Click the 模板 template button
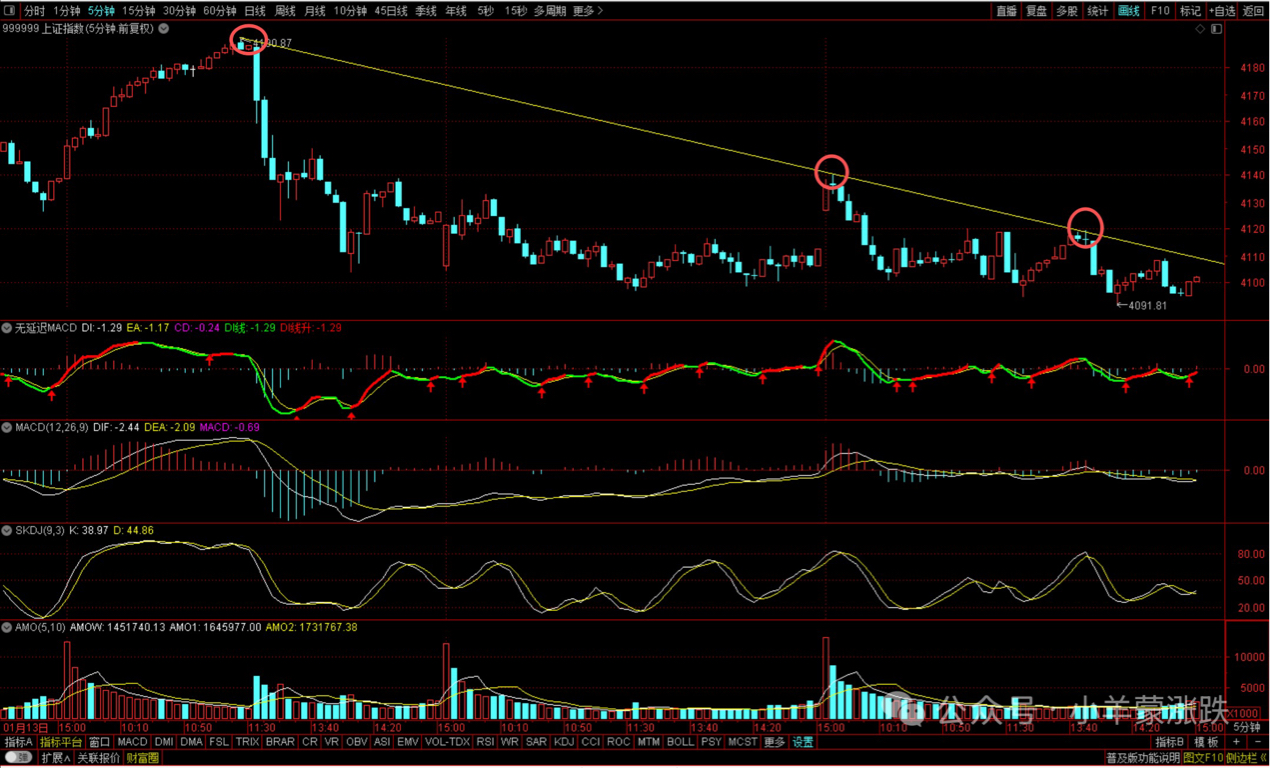The image size is (1270, 768). [1206, 742]
